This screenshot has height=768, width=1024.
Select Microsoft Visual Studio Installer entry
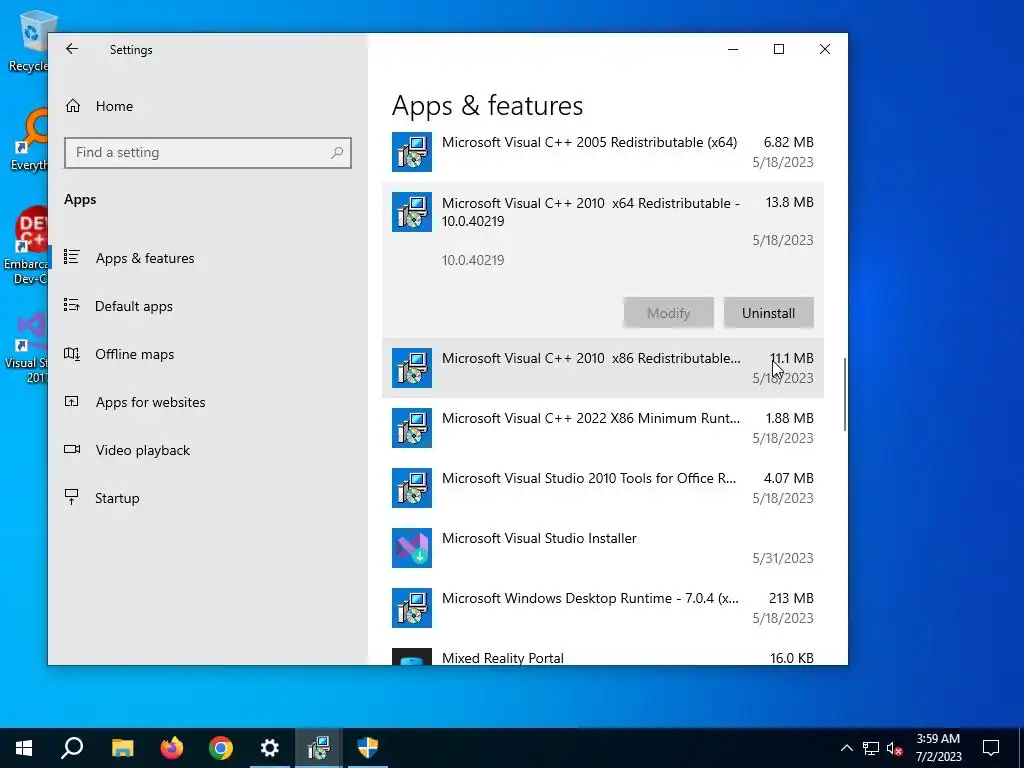pos(602,548)
